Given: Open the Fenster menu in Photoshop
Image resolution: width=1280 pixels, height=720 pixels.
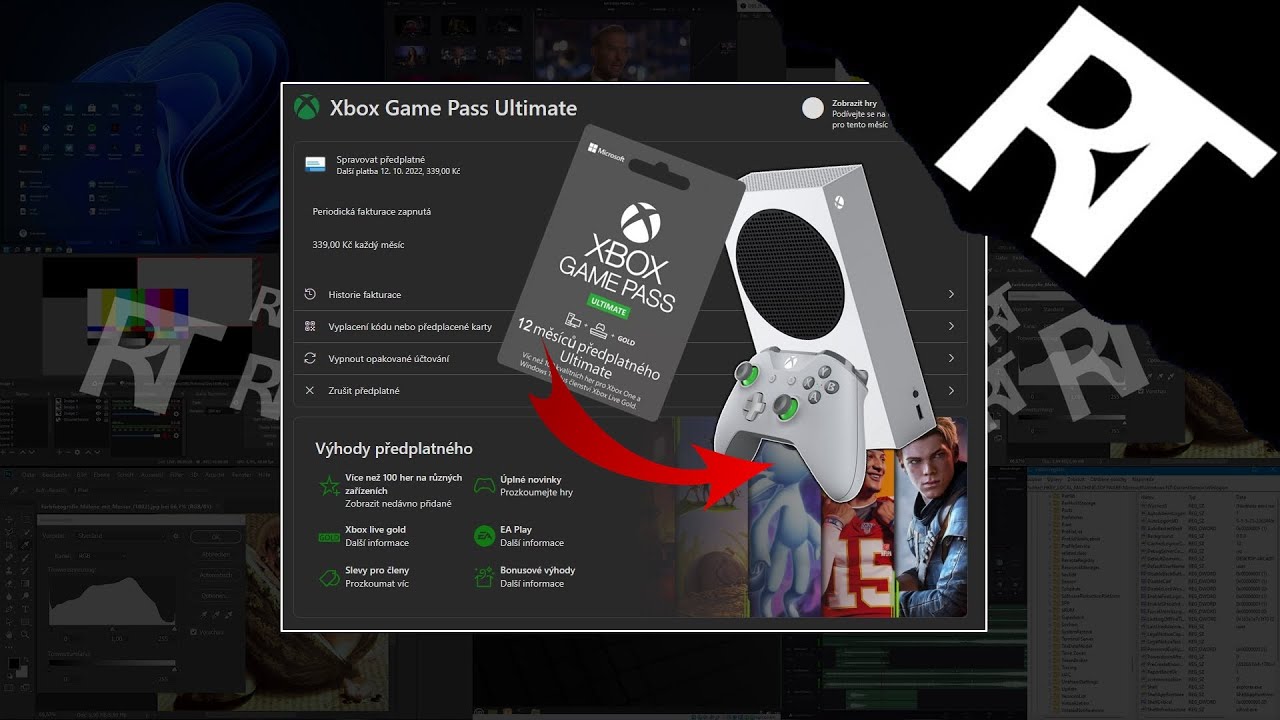Looking at the screenshot, I should (x=241, y=475).
